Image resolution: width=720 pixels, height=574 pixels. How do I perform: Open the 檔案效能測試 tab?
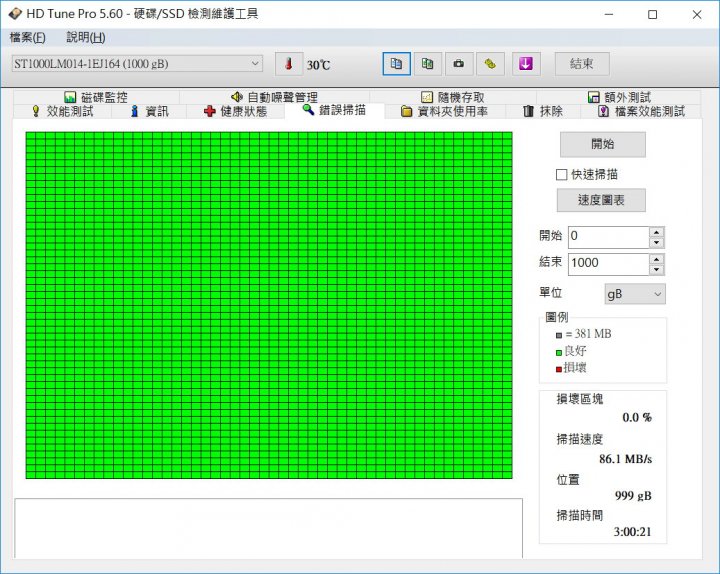[x=641, y=111]
